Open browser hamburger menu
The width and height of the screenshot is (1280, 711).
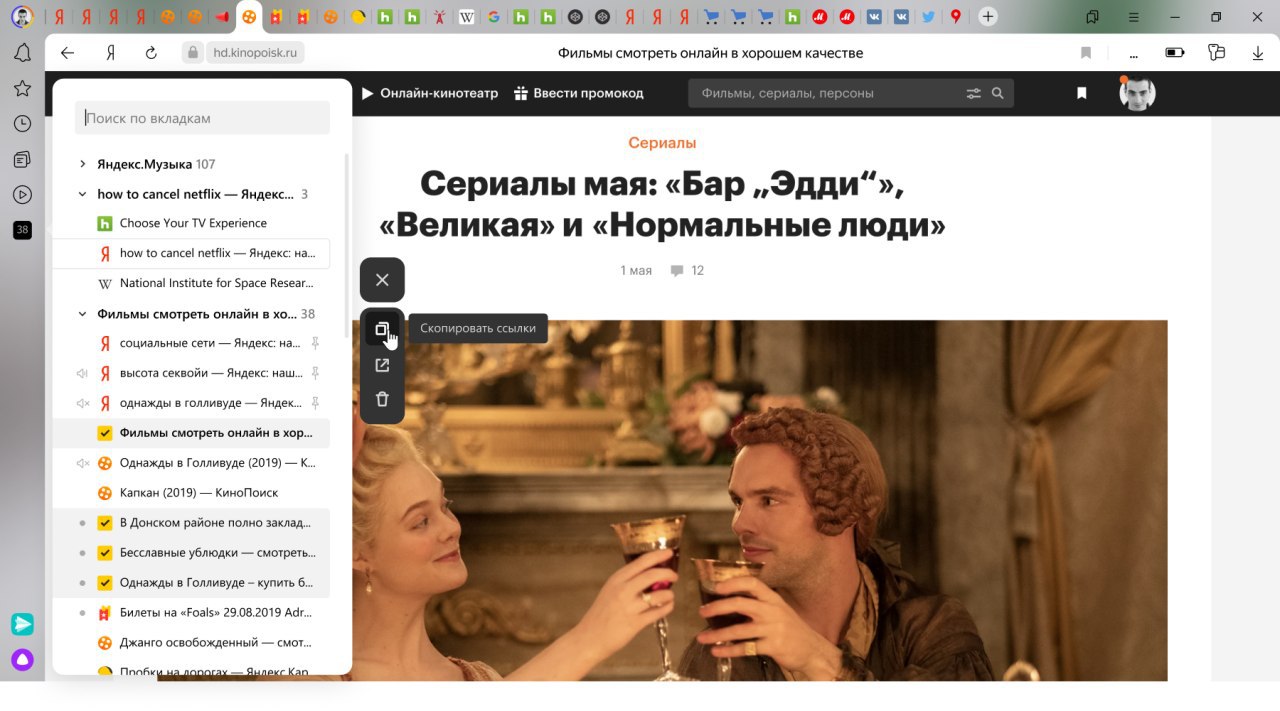click(x=1133, y=16)
